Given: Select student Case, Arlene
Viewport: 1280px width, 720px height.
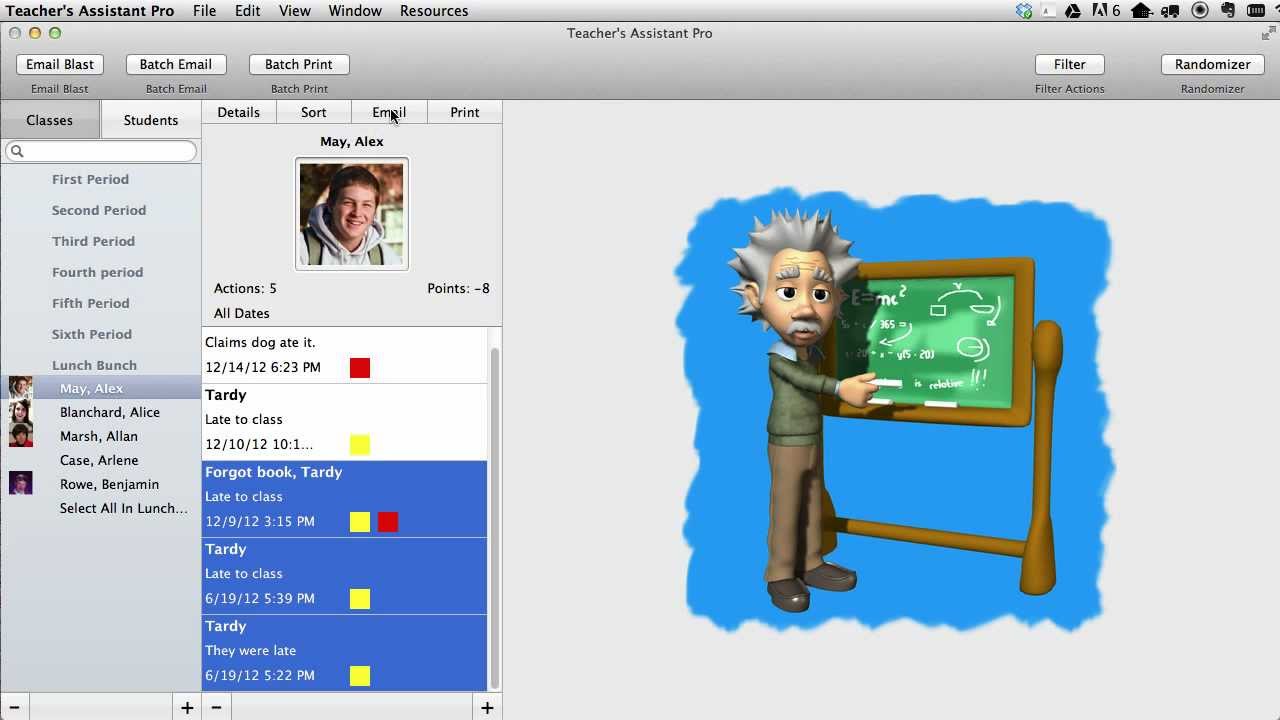Looking at the screenshot, I should [100, 460].
